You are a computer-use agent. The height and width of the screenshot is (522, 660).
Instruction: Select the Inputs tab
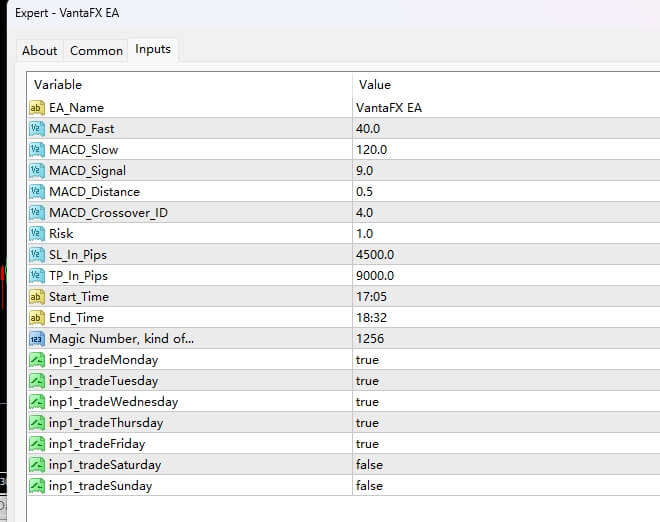coord(153,49)
